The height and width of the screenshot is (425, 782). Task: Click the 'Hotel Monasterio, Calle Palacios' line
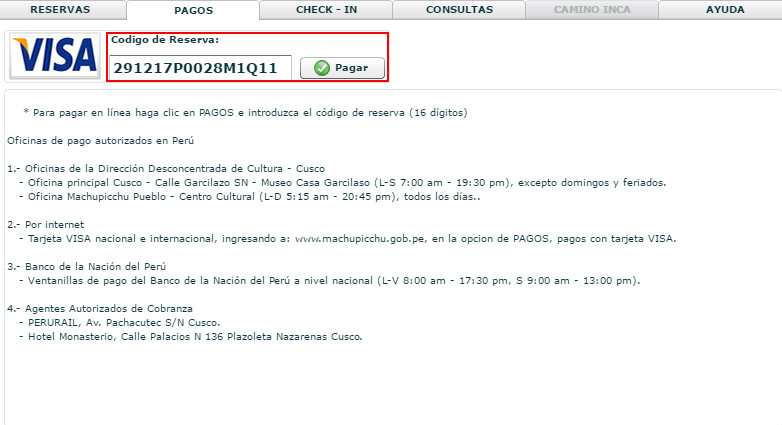click(x=191, y=336)
